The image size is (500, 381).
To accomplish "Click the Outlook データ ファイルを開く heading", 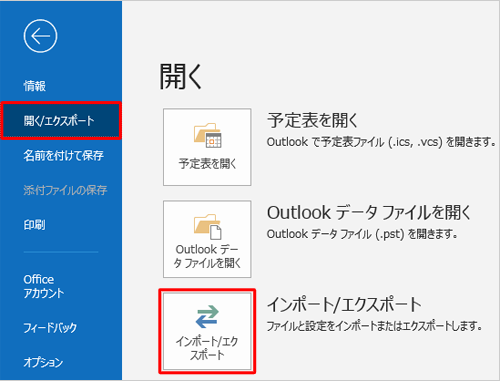I will [x=369, y=212].
